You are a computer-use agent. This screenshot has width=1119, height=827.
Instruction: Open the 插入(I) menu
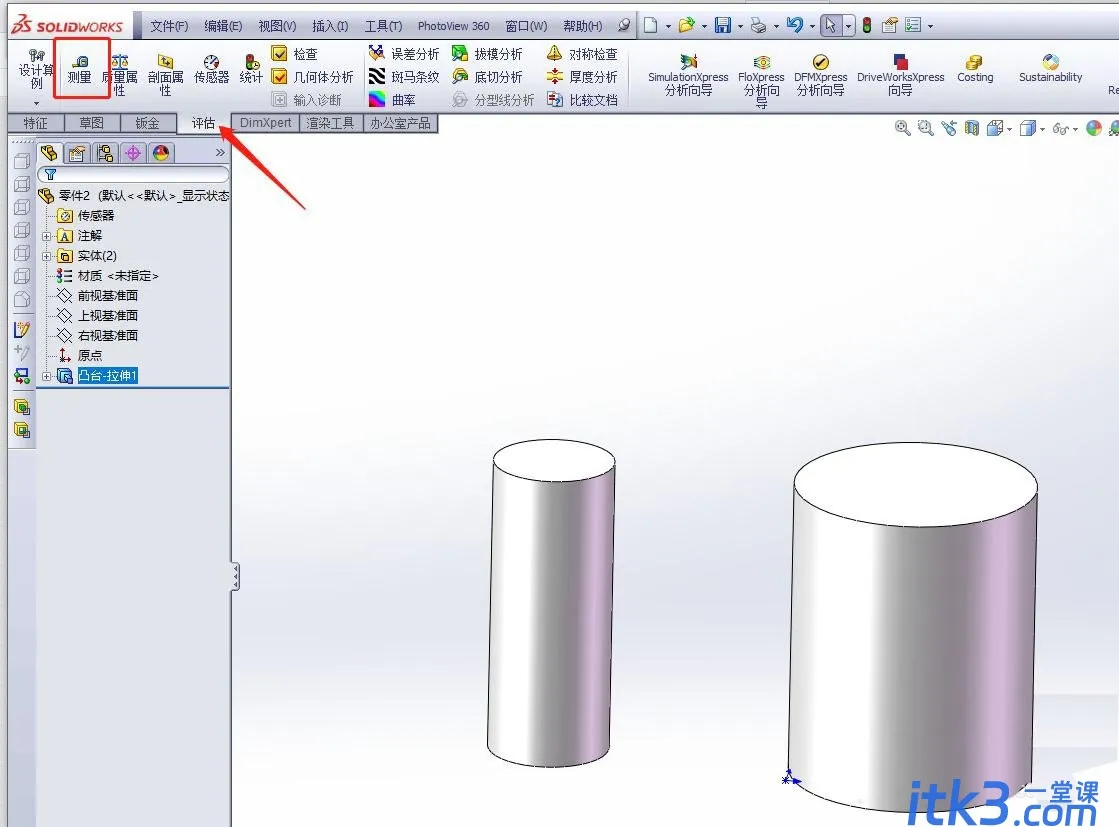click(330, 26)
